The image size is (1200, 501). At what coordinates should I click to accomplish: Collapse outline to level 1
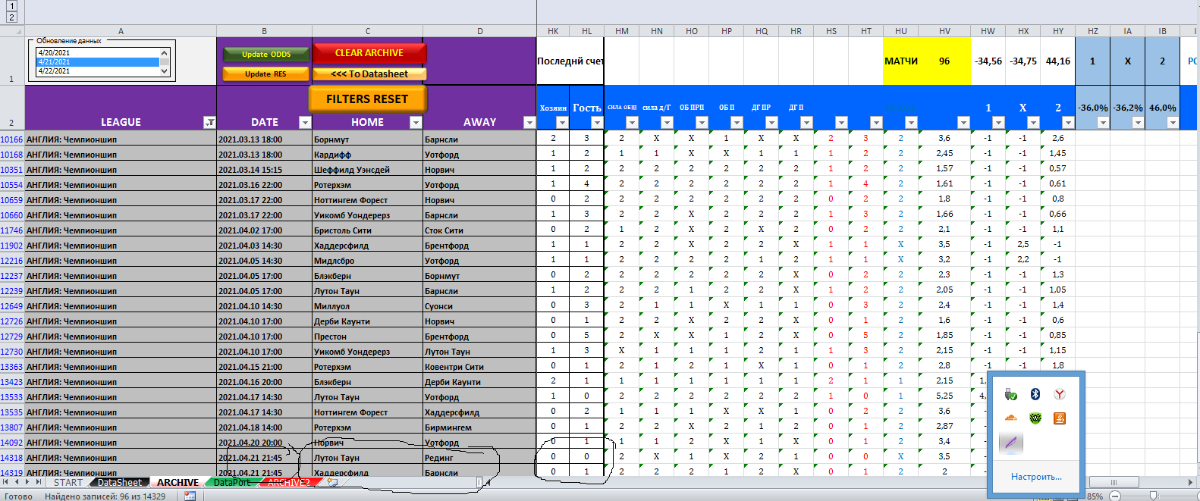[9, 5]
